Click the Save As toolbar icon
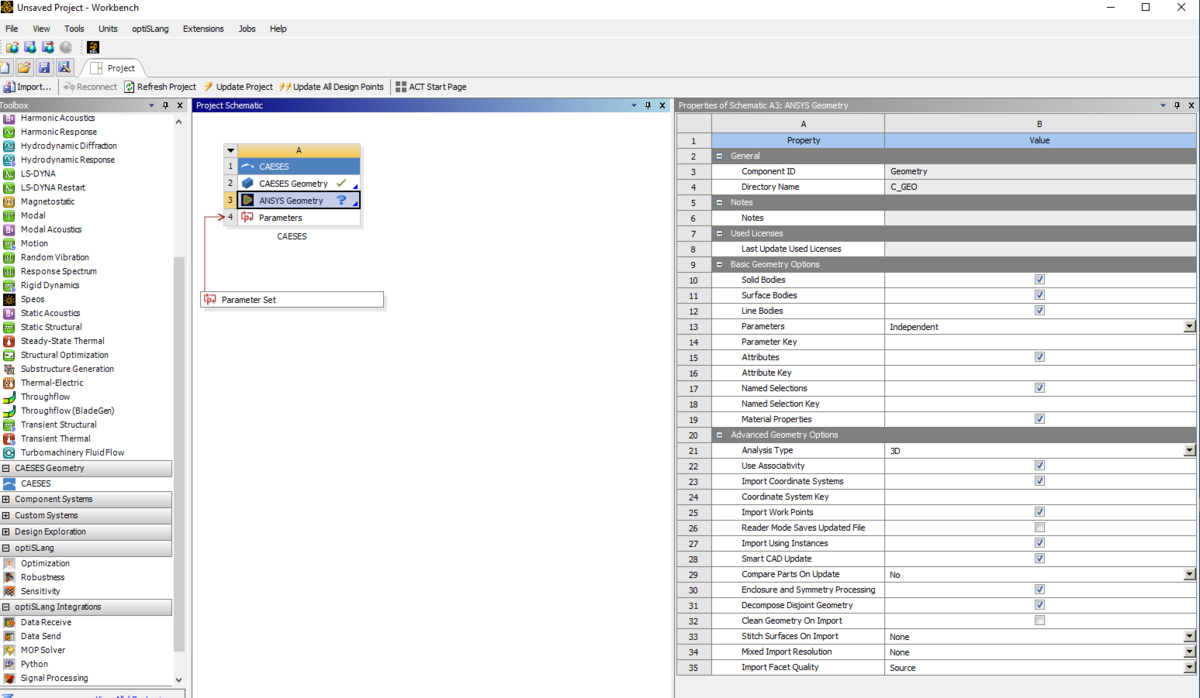This screenshot has height=698, width=1200. [64, 68]
